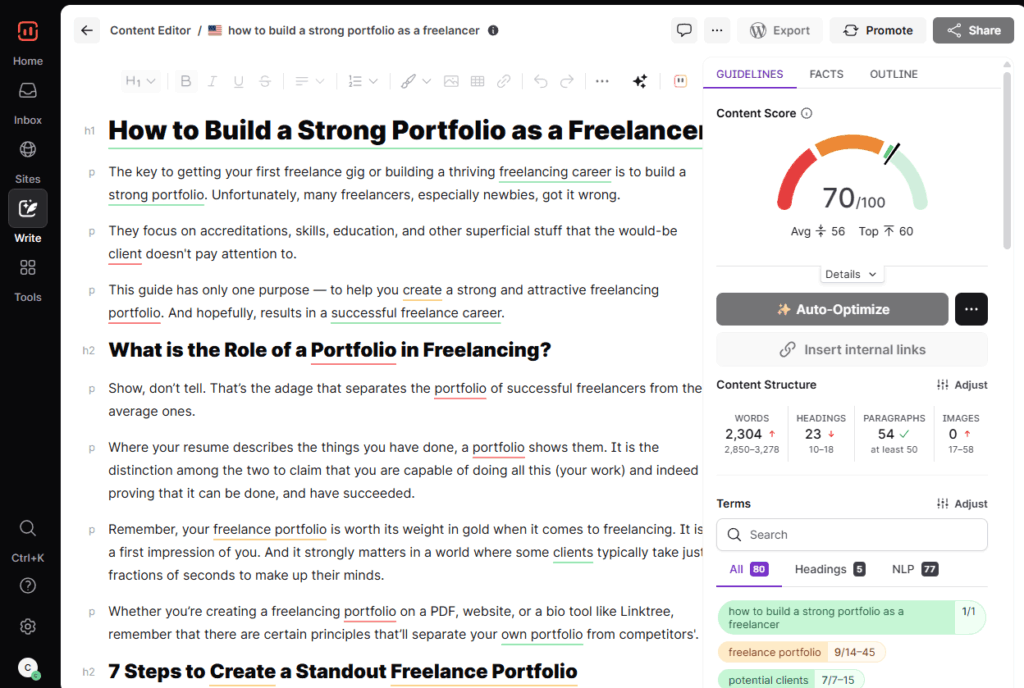The height and width of the screenshot is (688, 1024).
Task: Click Insert internal links button
Action: click(852, 350)
